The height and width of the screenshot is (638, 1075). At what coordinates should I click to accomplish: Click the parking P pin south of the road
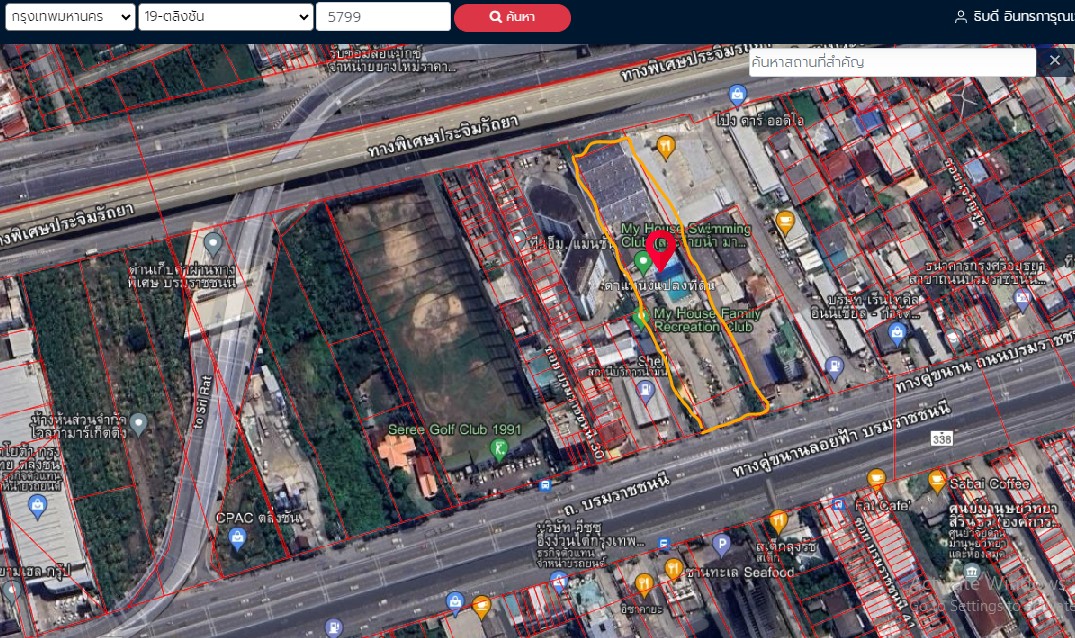(721, 545)
